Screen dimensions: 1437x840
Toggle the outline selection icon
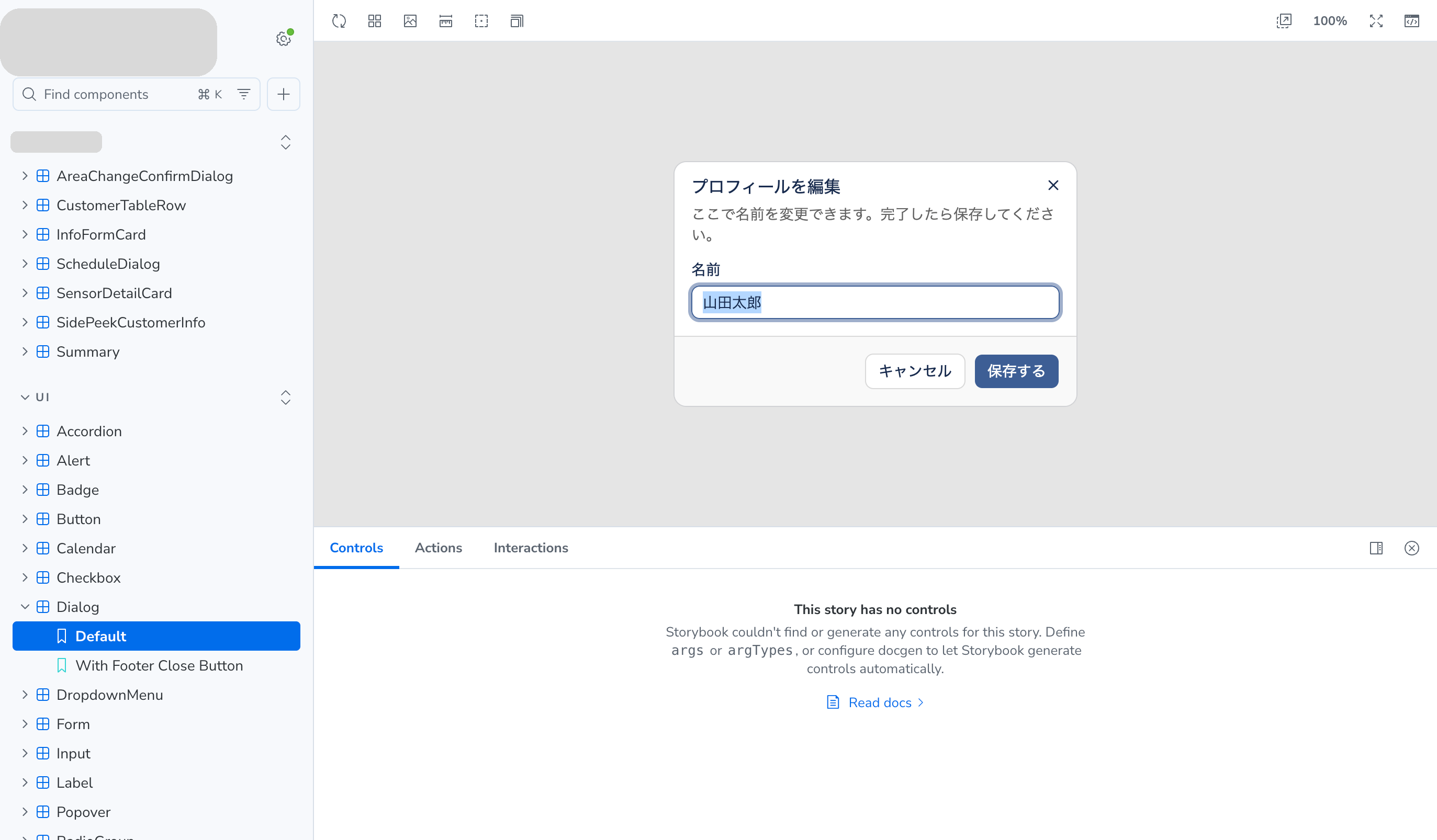click(x=481, y=21)
